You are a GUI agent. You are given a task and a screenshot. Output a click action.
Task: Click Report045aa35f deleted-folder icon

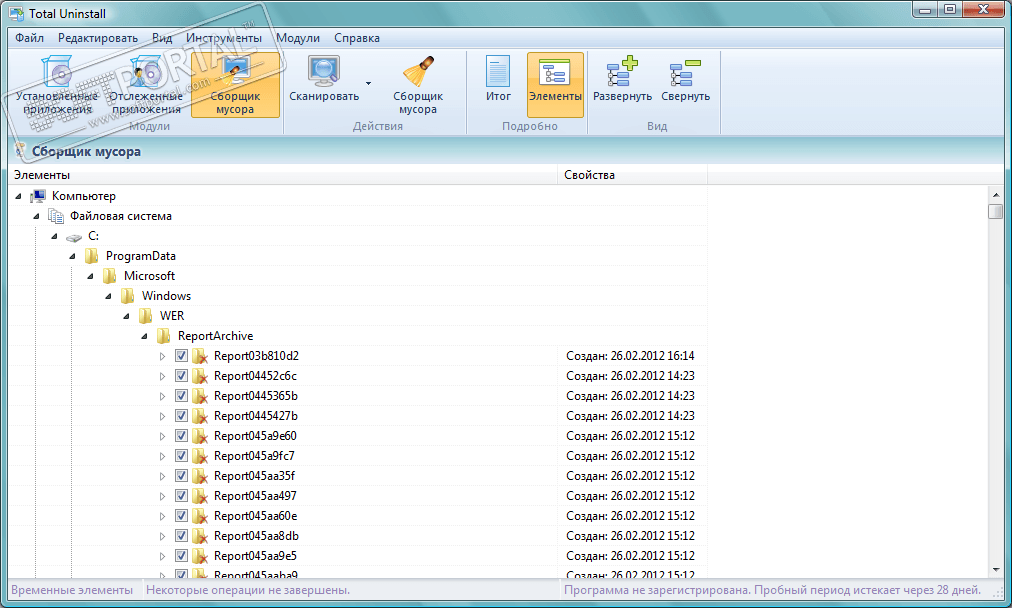201,476
